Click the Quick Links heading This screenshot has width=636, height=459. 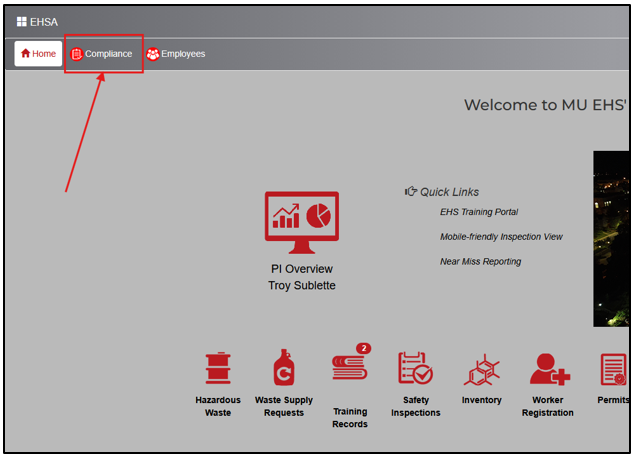click(448, 192)
